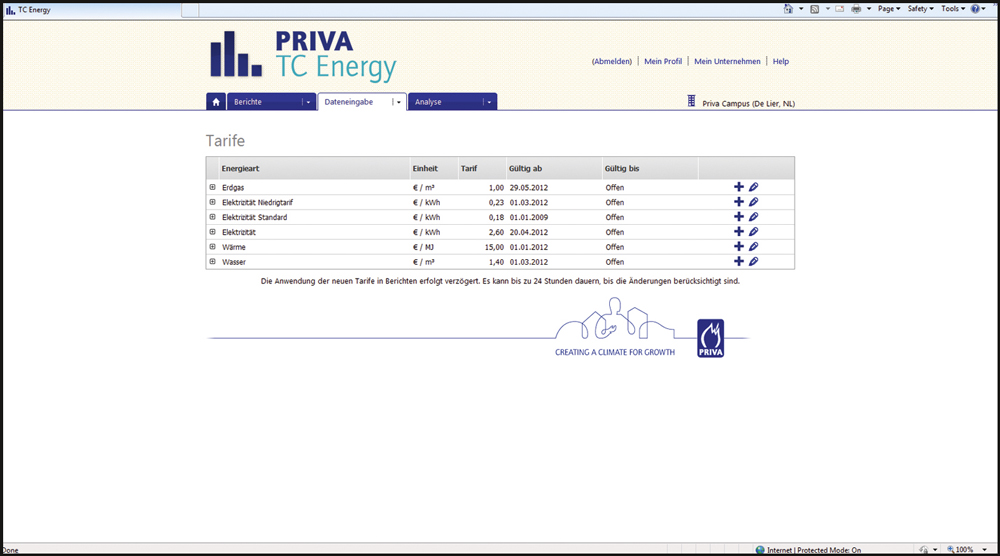Click the Energieart column header
Viewport: 1000px width, 556px height.
(240, 168)
